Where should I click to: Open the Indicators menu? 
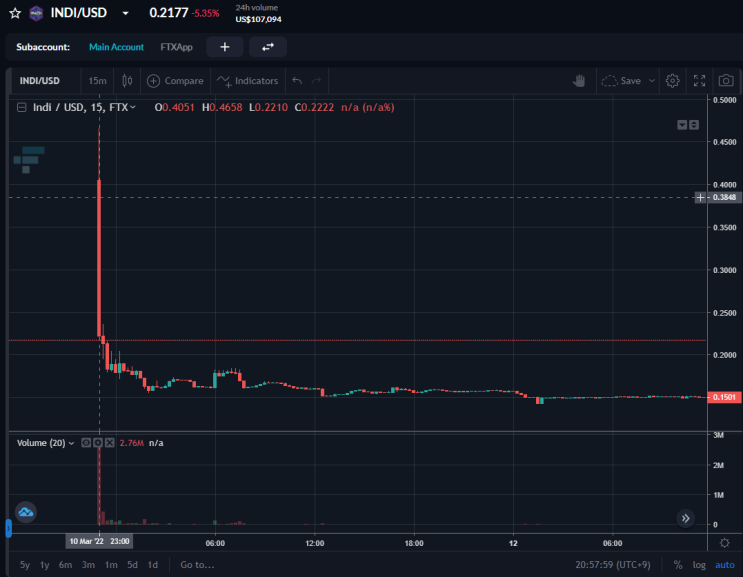click(248, 81)
